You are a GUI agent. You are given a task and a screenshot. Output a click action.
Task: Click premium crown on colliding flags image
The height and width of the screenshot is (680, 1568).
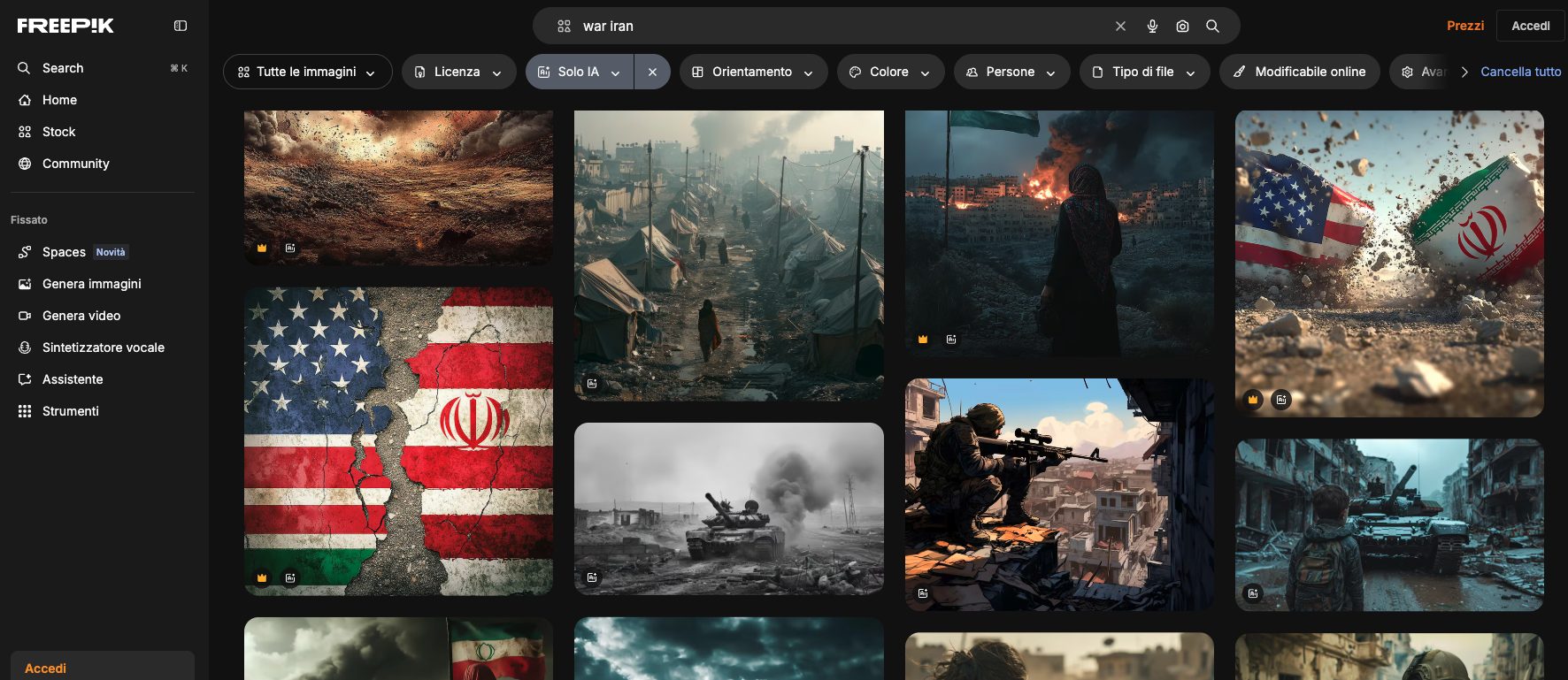(1253, 400)
